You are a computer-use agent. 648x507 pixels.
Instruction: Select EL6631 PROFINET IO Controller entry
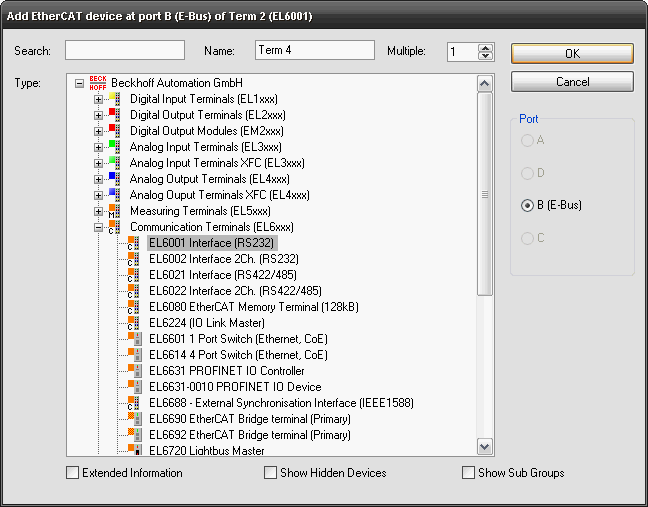click(x=226, y=371)
